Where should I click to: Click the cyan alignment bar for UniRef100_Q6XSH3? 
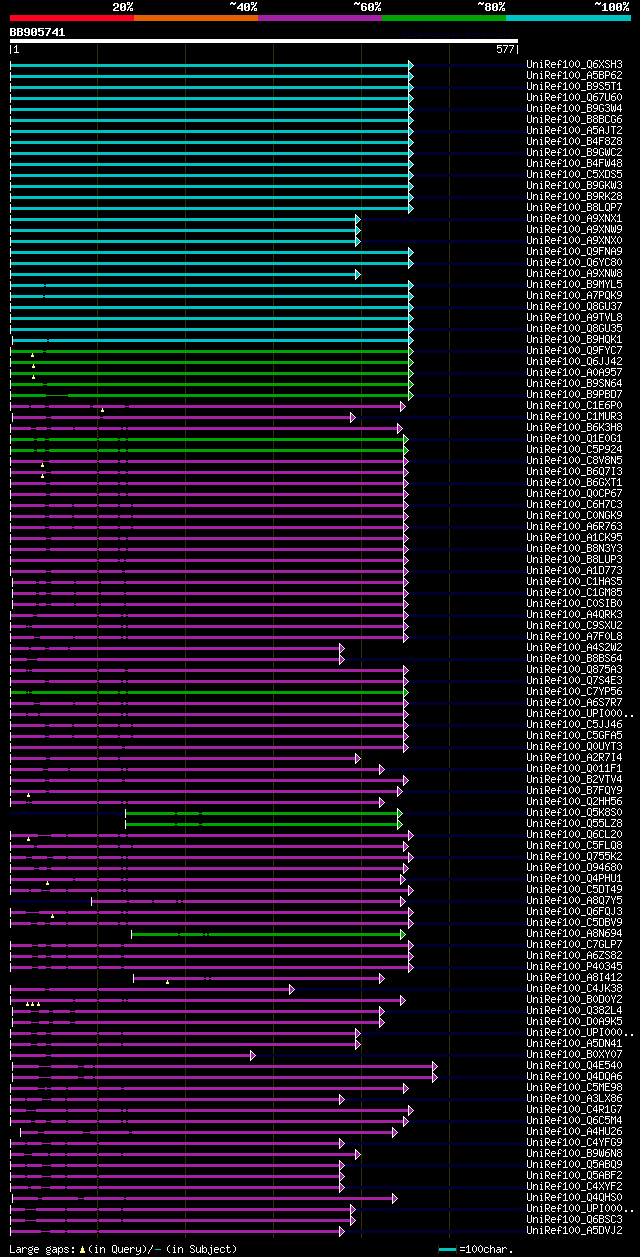point(211,64)
